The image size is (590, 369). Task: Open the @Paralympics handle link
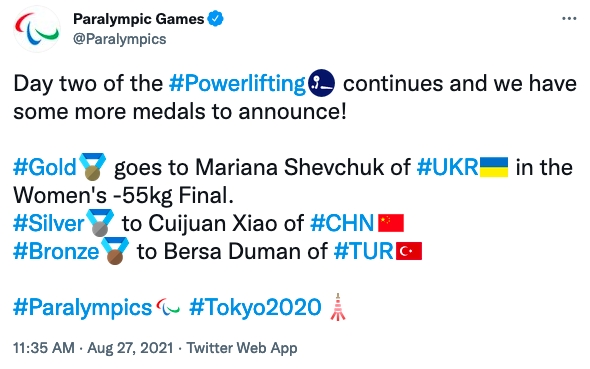[119, 39]
